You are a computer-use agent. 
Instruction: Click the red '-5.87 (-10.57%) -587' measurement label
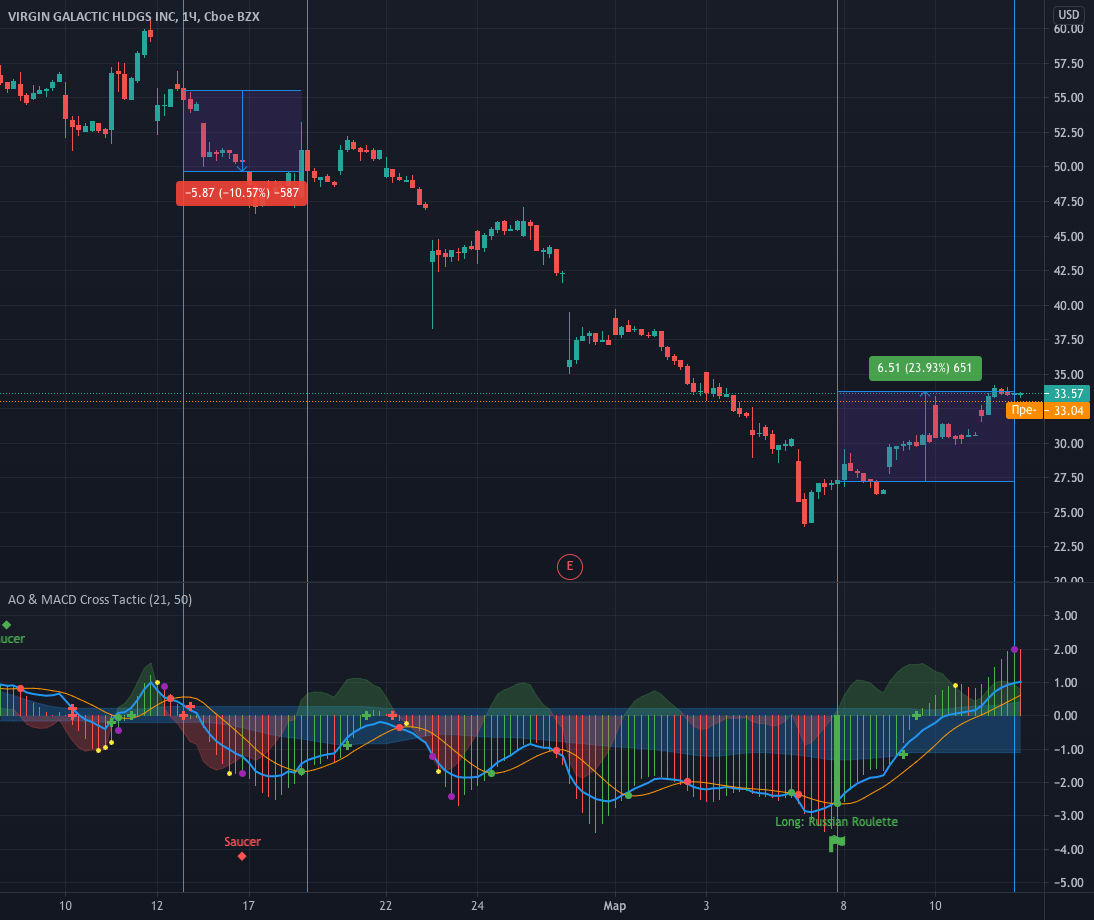tap(240, 192)
